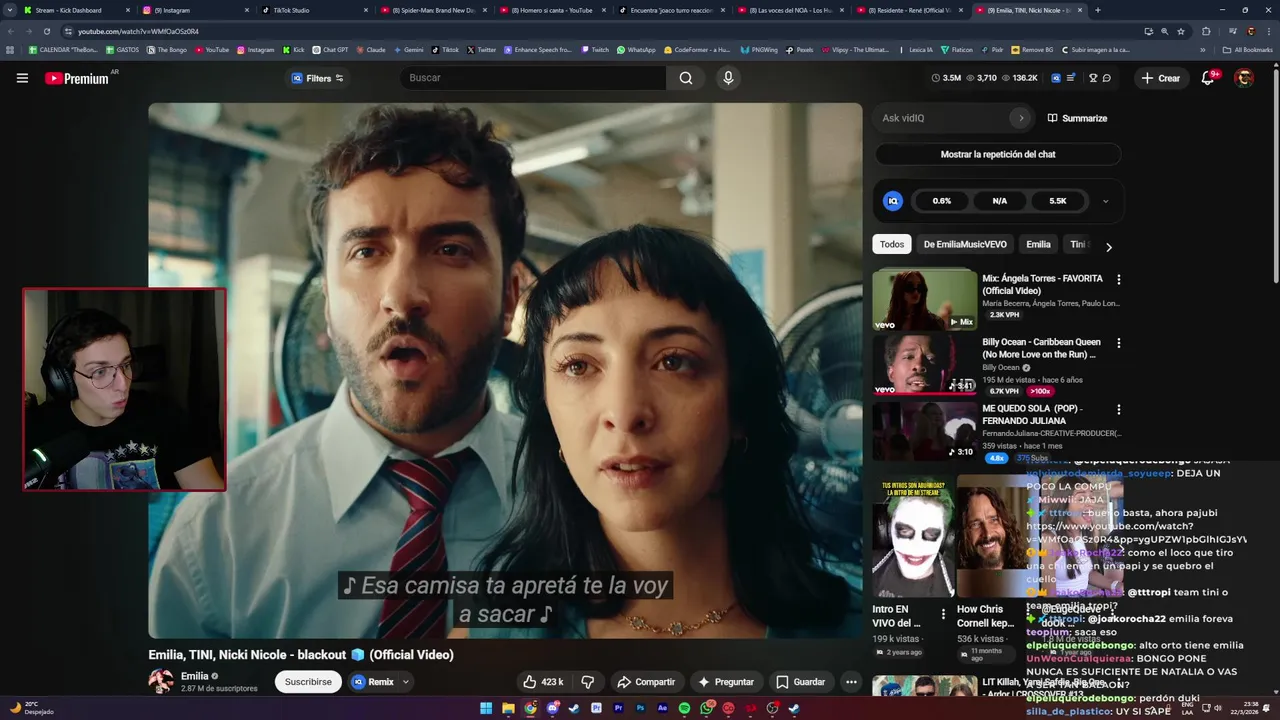This screenshot has width=1280, height=720.
Task: Open Billy Ocean Caribbean Queen thumbnail
Action: tap(924, 364)
